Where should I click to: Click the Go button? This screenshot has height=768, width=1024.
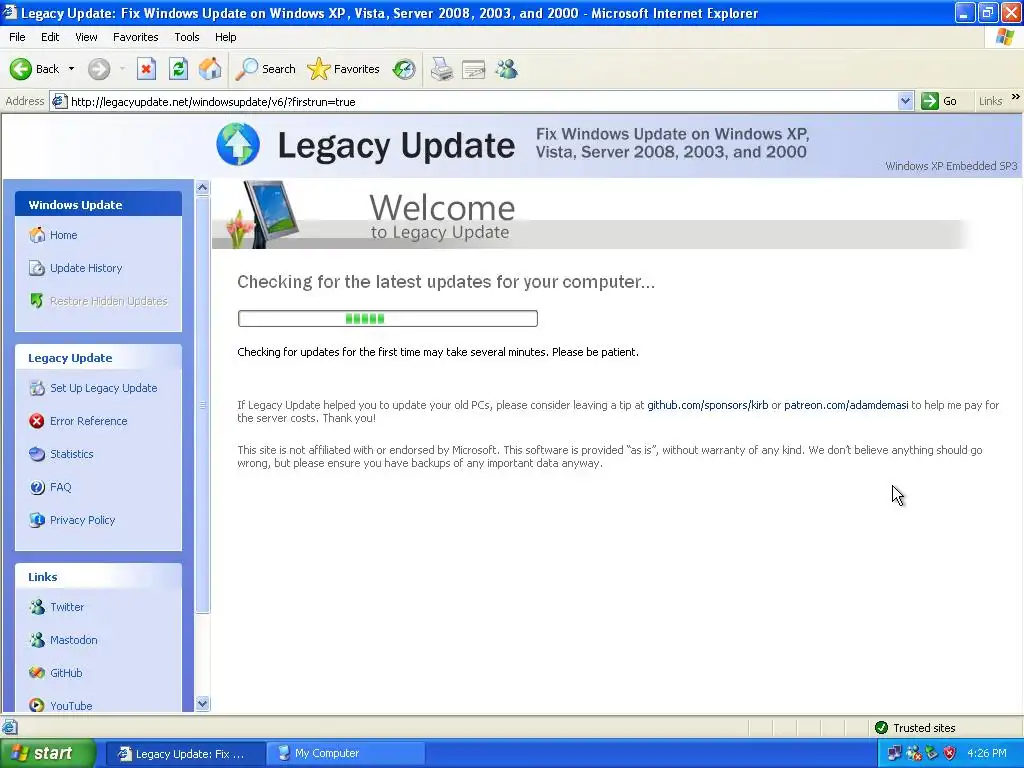point(940,101)
